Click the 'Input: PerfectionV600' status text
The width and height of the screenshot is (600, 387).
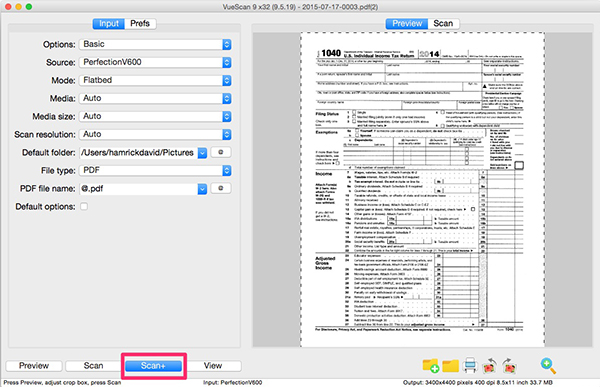click(233, 382)
